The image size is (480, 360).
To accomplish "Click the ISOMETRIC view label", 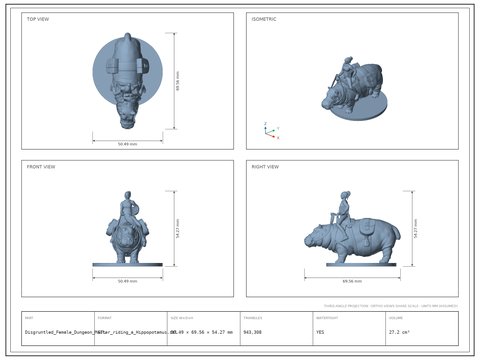I will coord(264,19).
